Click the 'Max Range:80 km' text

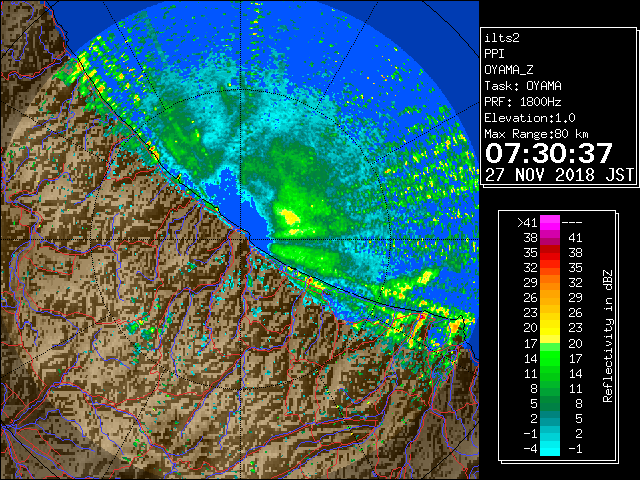(x=536, y=134)
